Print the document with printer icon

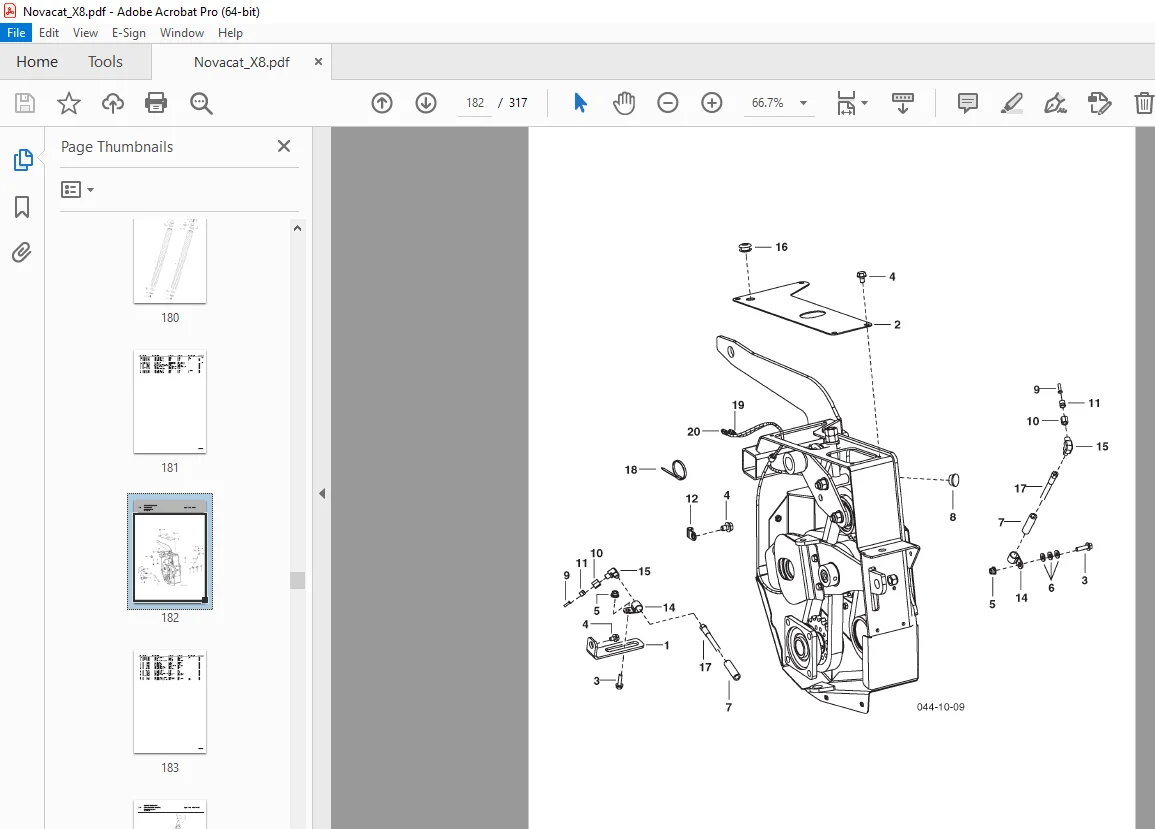tap(156, 103)
